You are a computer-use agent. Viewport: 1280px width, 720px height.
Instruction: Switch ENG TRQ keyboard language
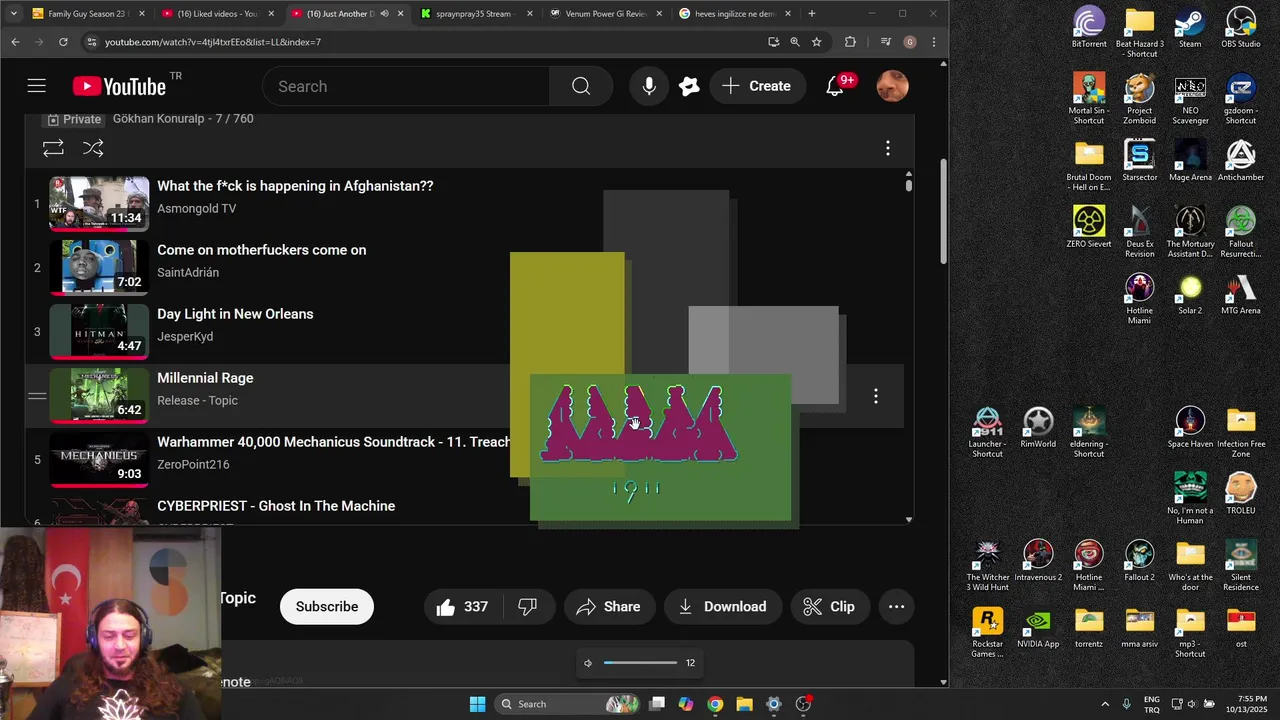tap(1152, 704)
